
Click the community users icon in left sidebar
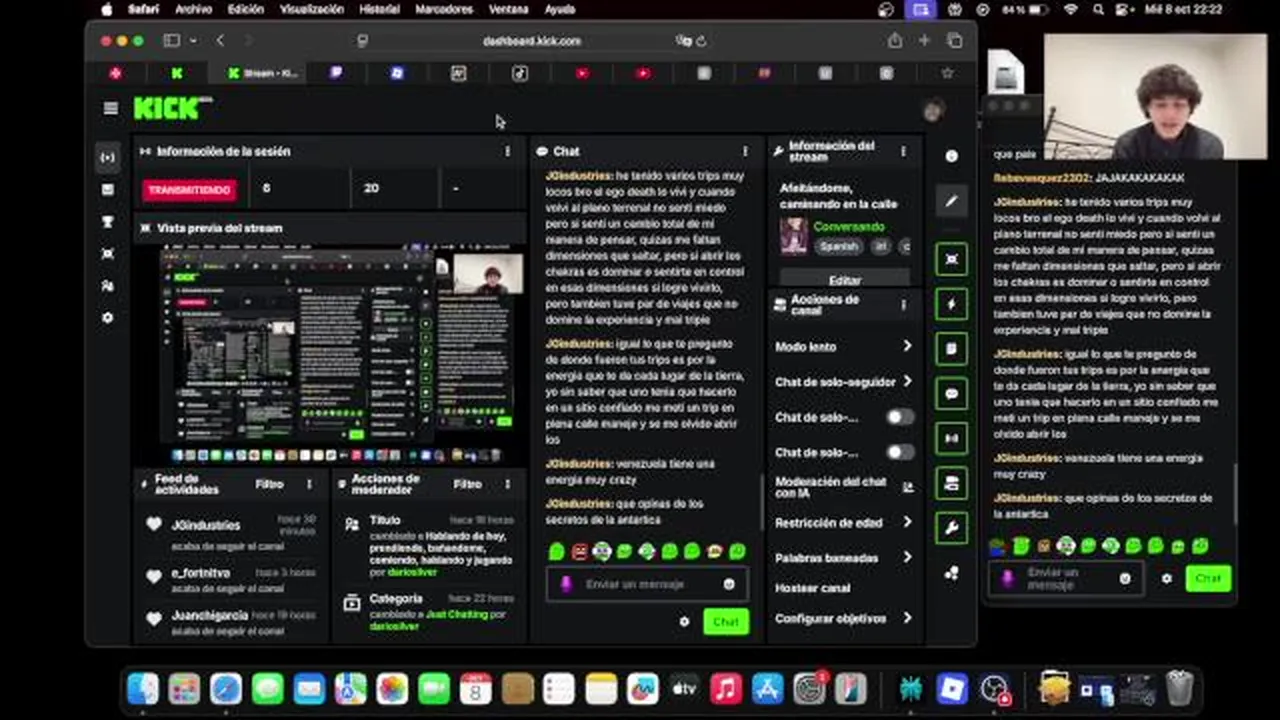coord(108,286)
